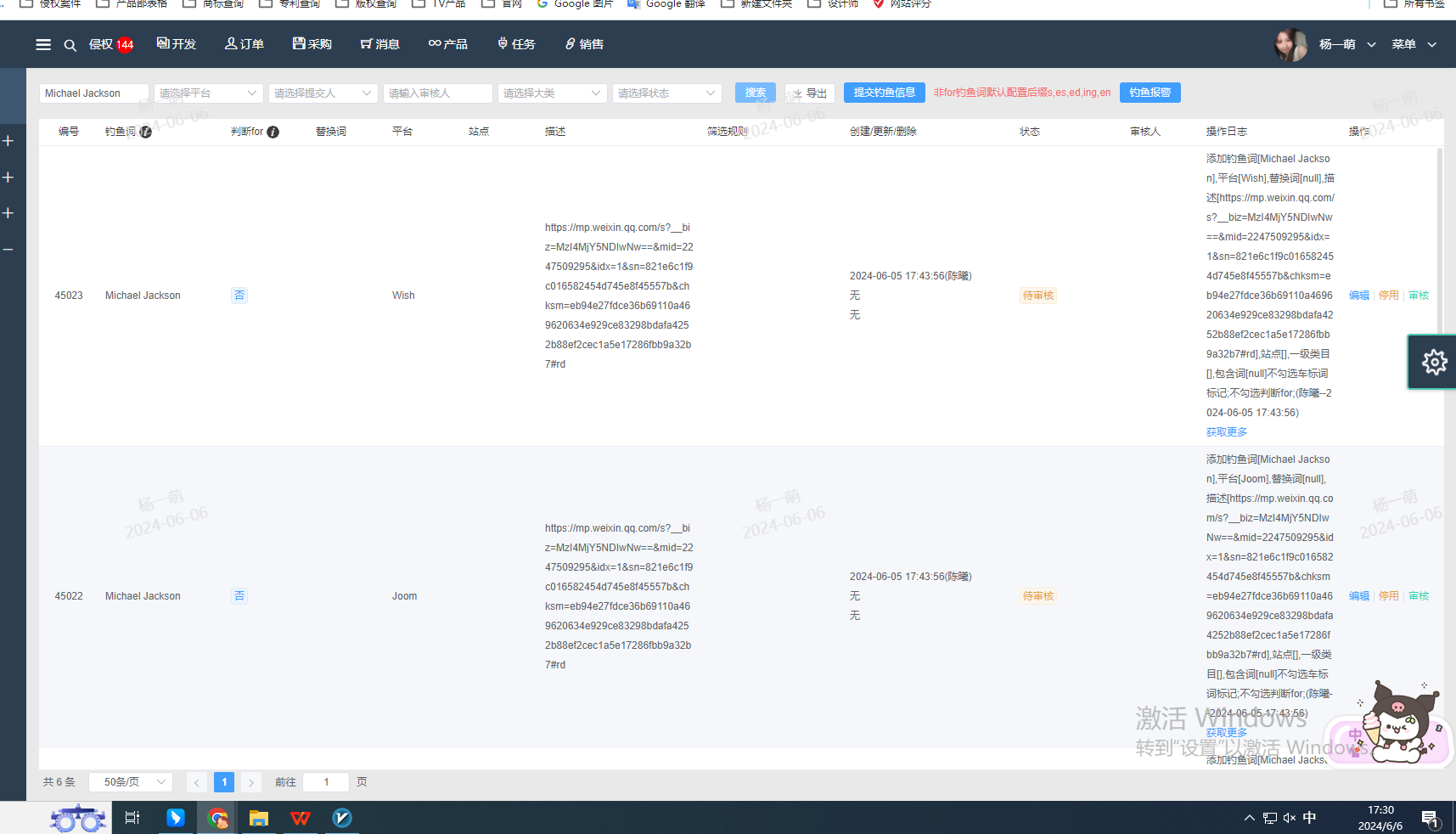Click 审核 for row 45023
This screenshot has width=1456, height=834.
tap(1419, 296)
